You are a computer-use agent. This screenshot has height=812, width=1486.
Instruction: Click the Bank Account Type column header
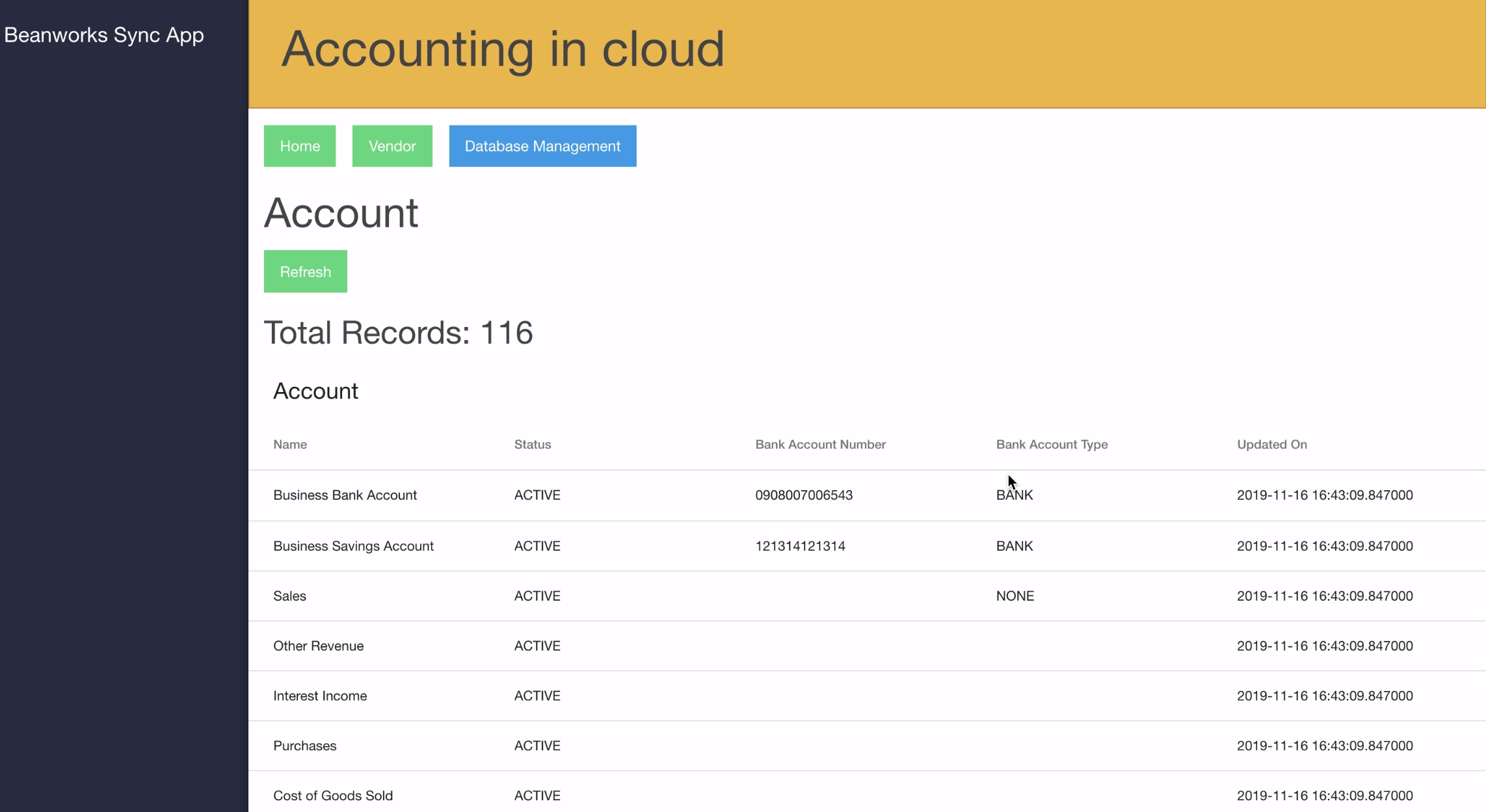tap(1052, 445)
